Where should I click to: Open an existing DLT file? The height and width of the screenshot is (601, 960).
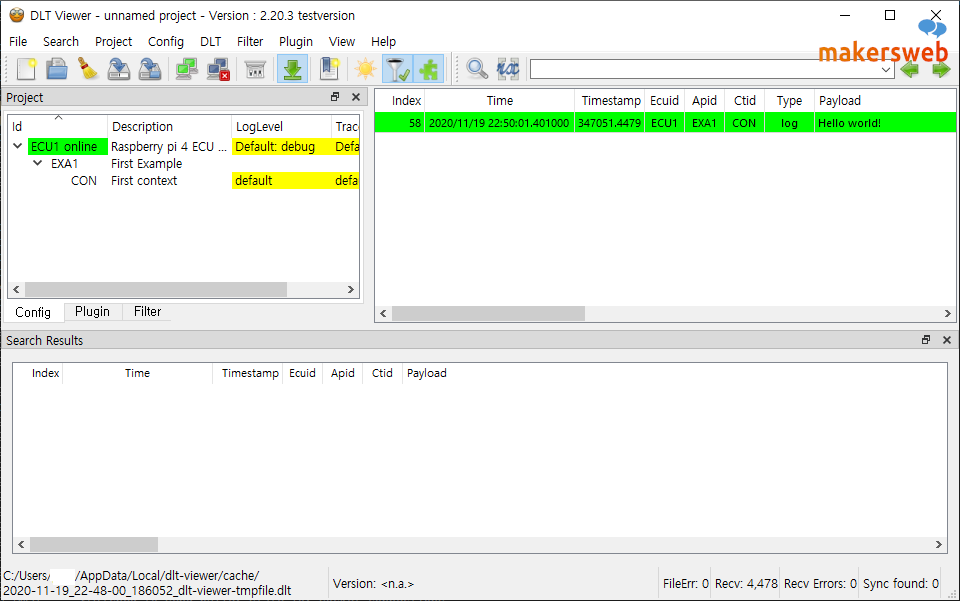click(57, 68)
